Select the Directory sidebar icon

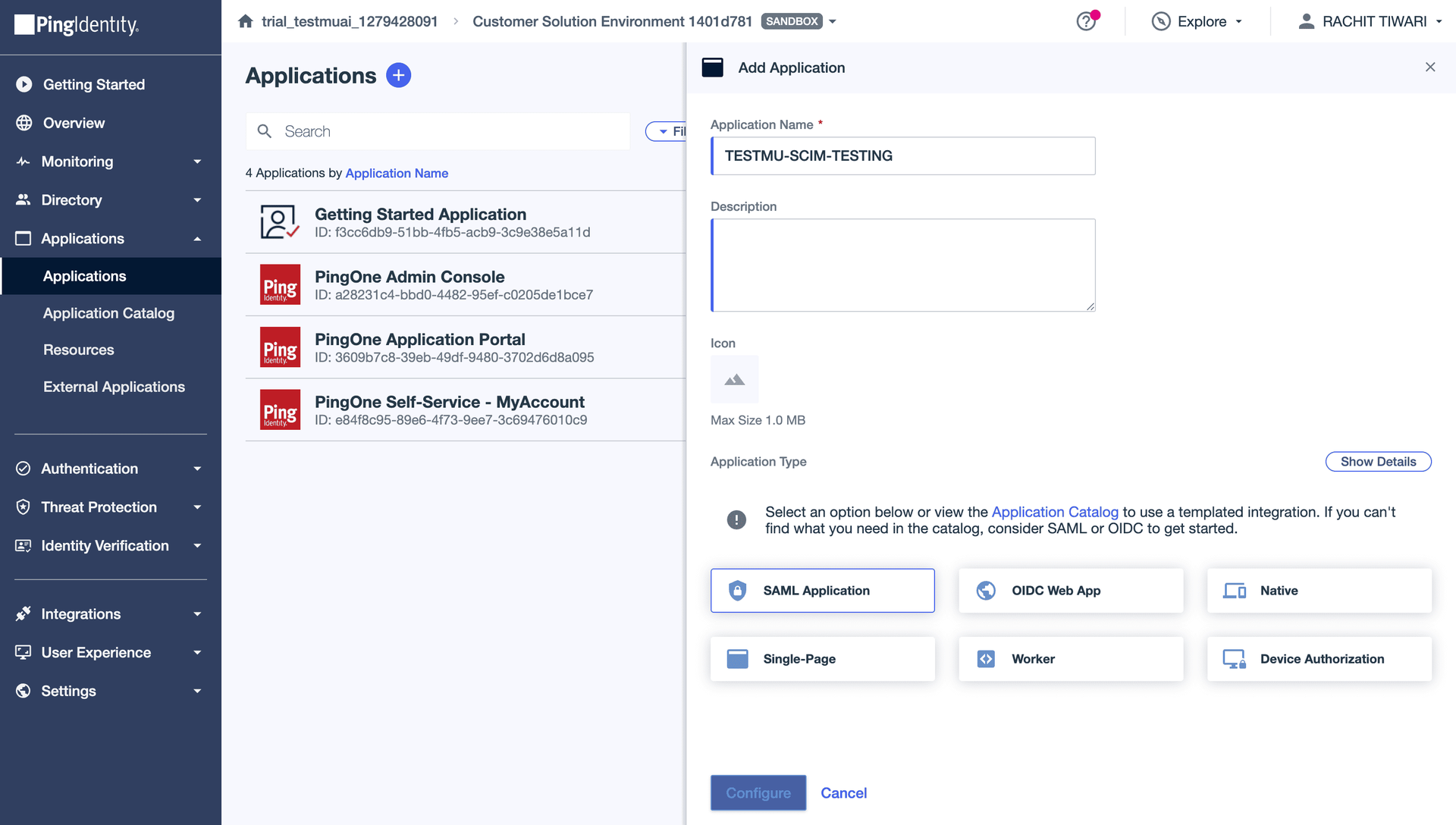(x=23, y=199)
